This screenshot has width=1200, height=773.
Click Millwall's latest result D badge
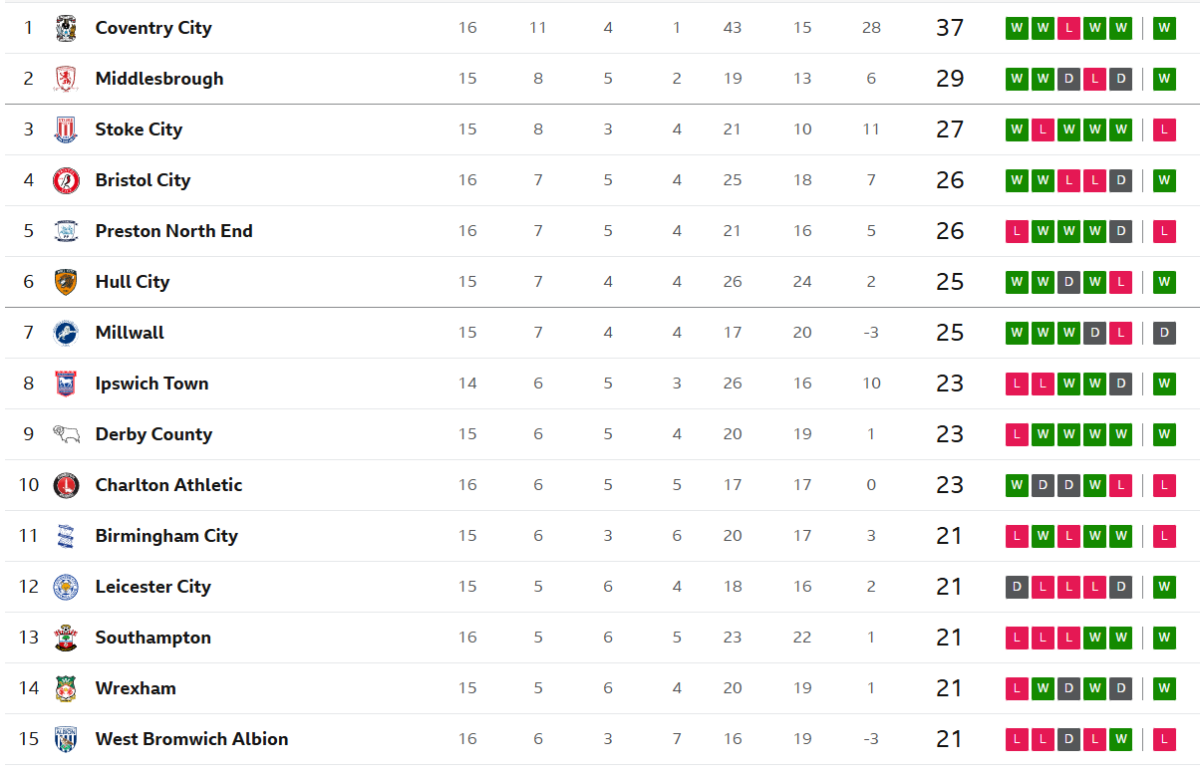click(1164, 333)
